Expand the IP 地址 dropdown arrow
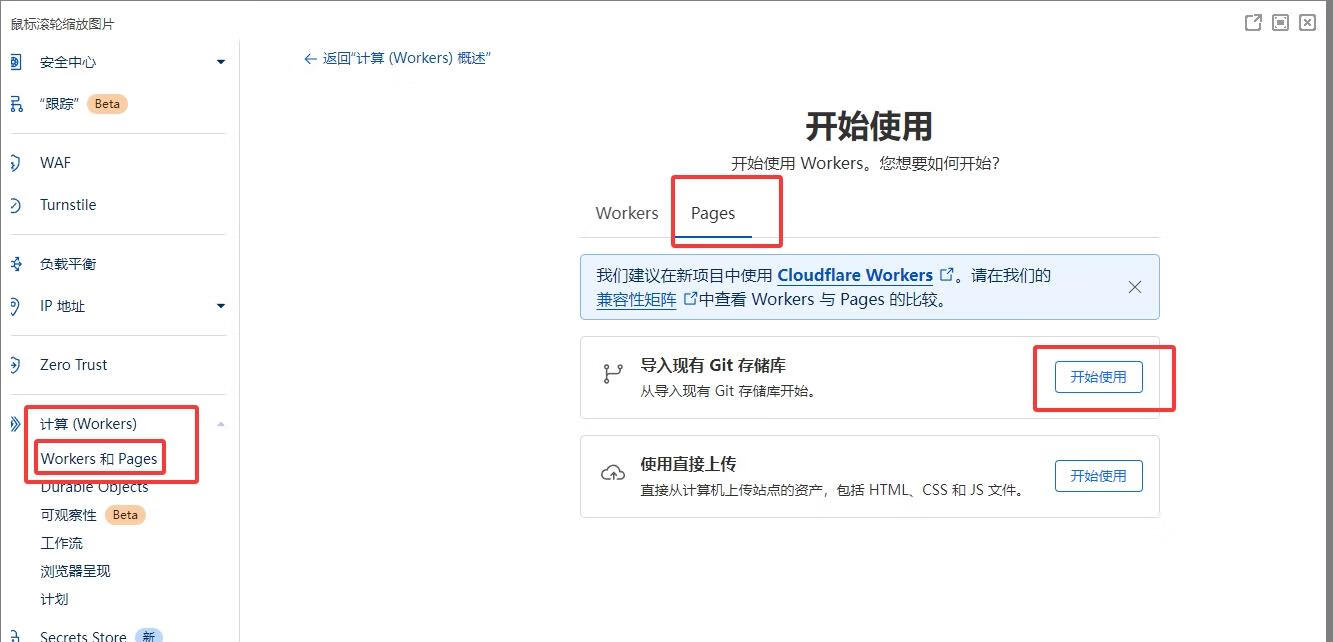The width and height of the screenshot is (1333, 642). click(x=220, y=306)
